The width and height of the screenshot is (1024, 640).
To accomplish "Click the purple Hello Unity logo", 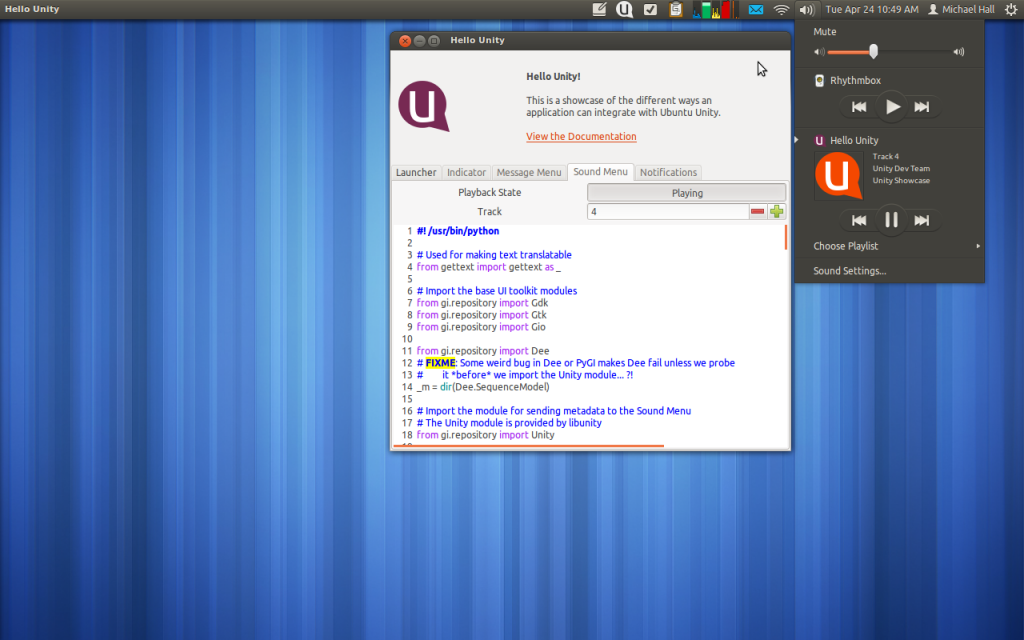I will pos(424,106).
